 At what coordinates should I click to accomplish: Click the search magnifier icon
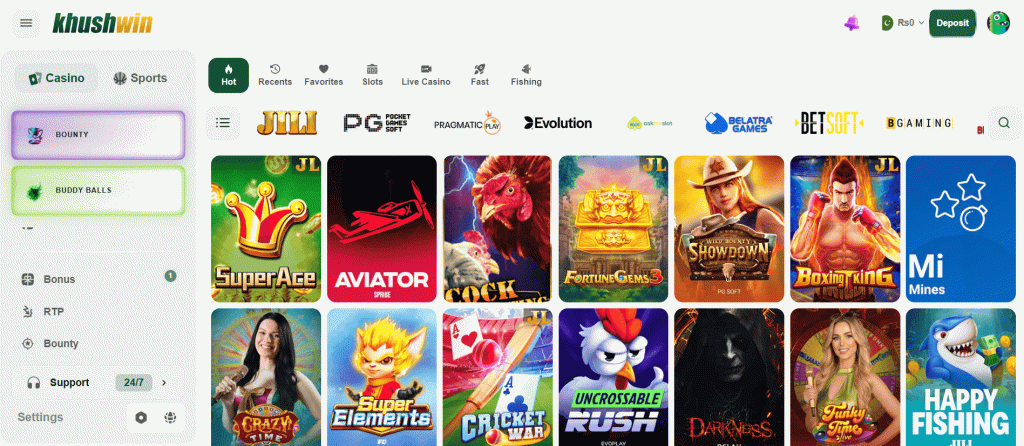(1004, 123)
